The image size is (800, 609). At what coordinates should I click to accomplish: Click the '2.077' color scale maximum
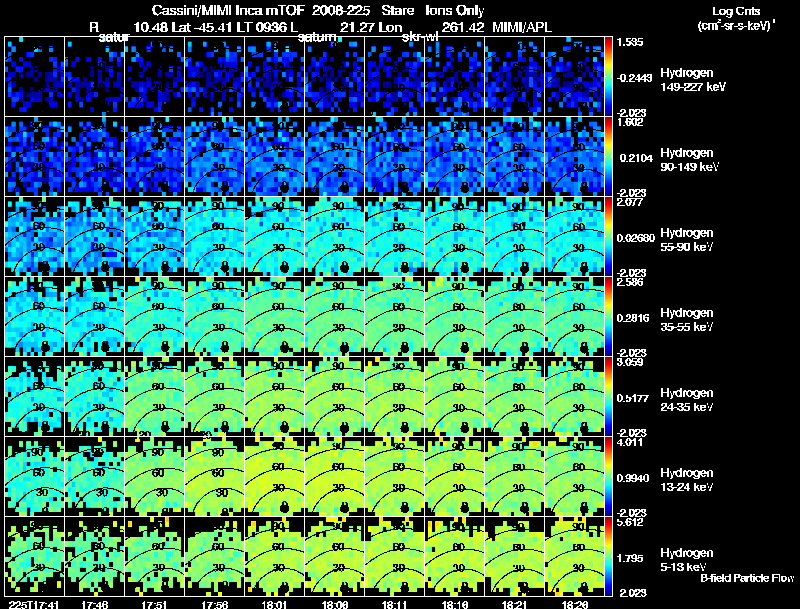click(630, 202)
